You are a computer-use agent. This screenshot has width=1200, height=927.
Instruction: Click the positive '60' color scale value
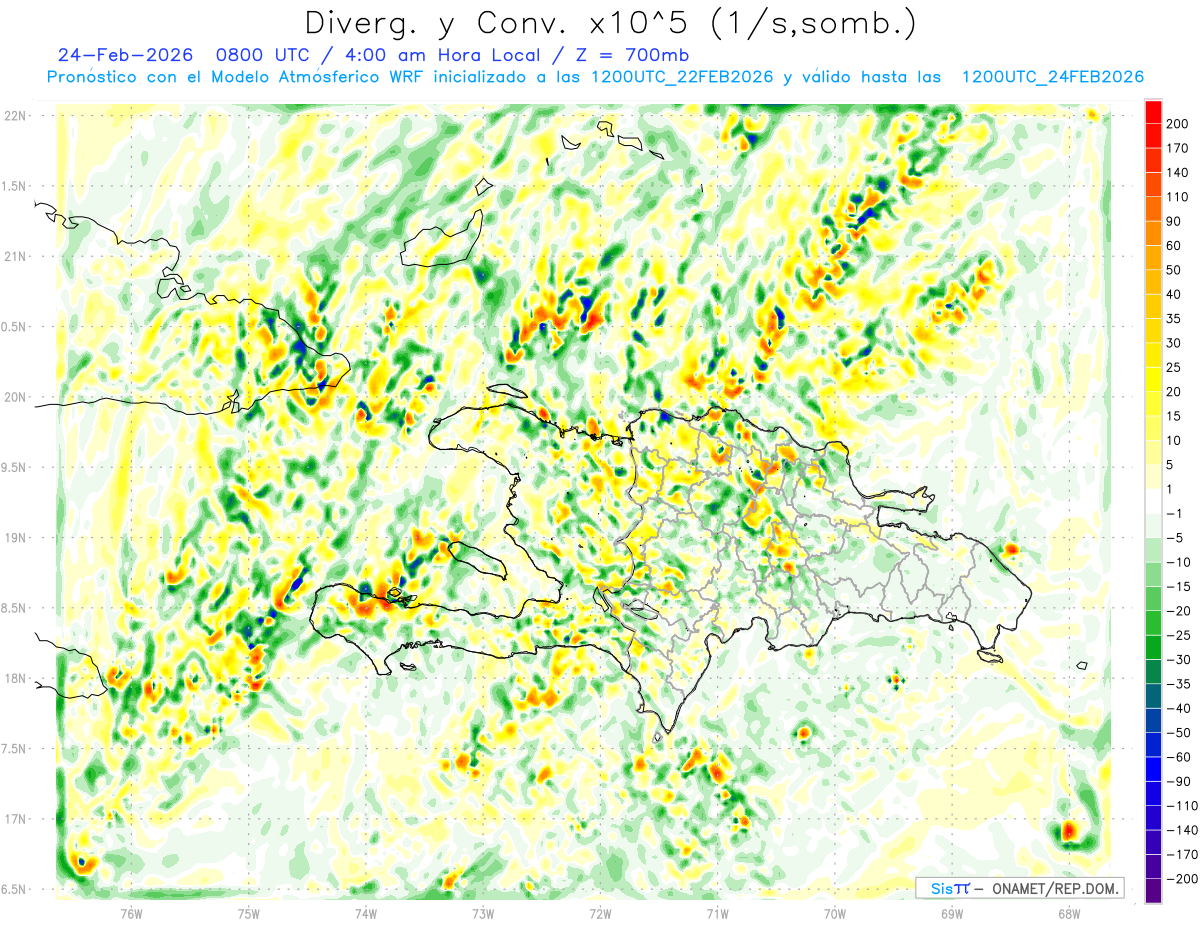click(1175, 246)
